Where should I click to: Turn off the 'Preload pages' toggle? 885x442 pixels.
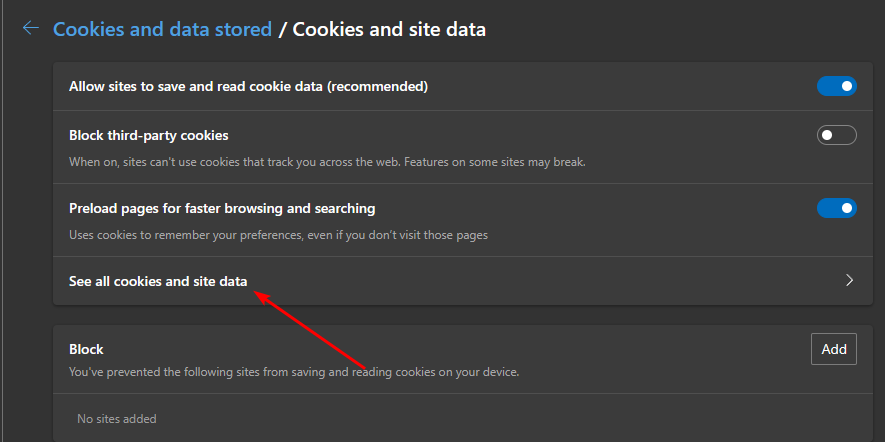[836, 208]
